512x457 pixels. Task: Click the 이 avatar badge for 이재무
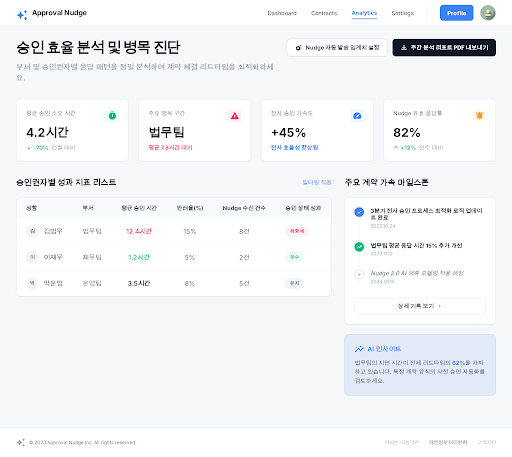coord(32,257)
